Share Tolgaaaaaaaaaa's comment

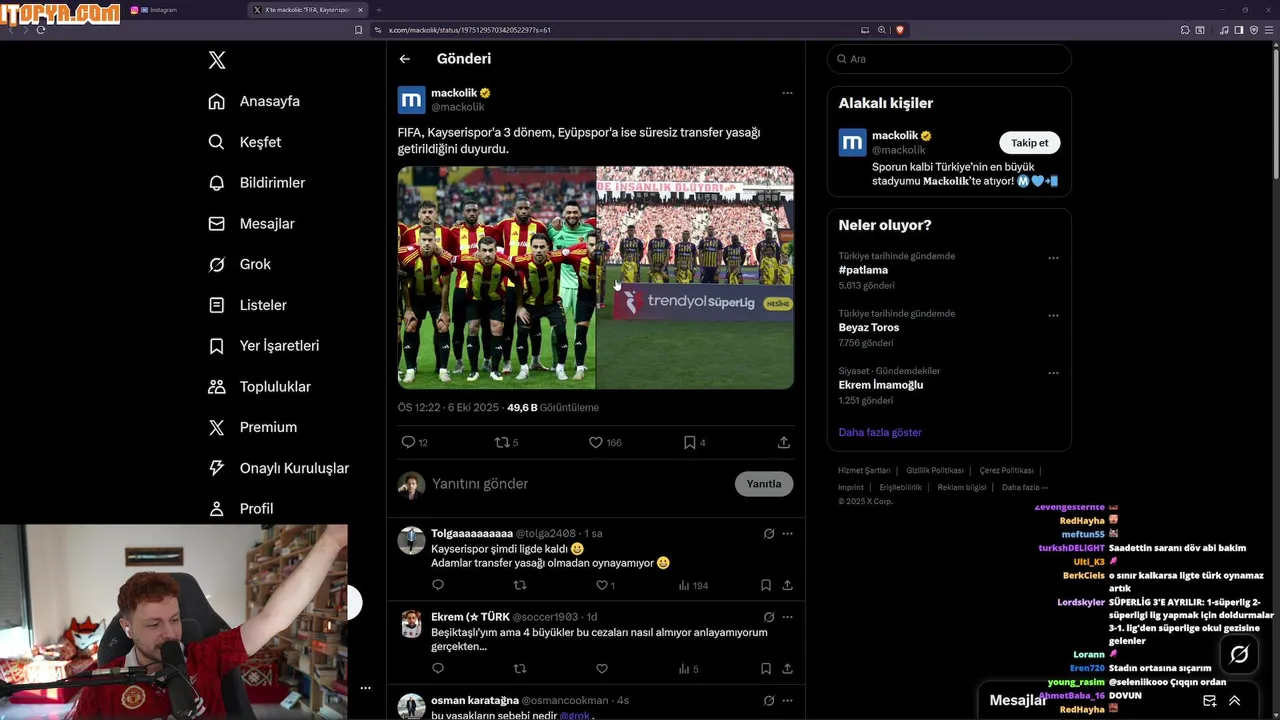(787, 585)
